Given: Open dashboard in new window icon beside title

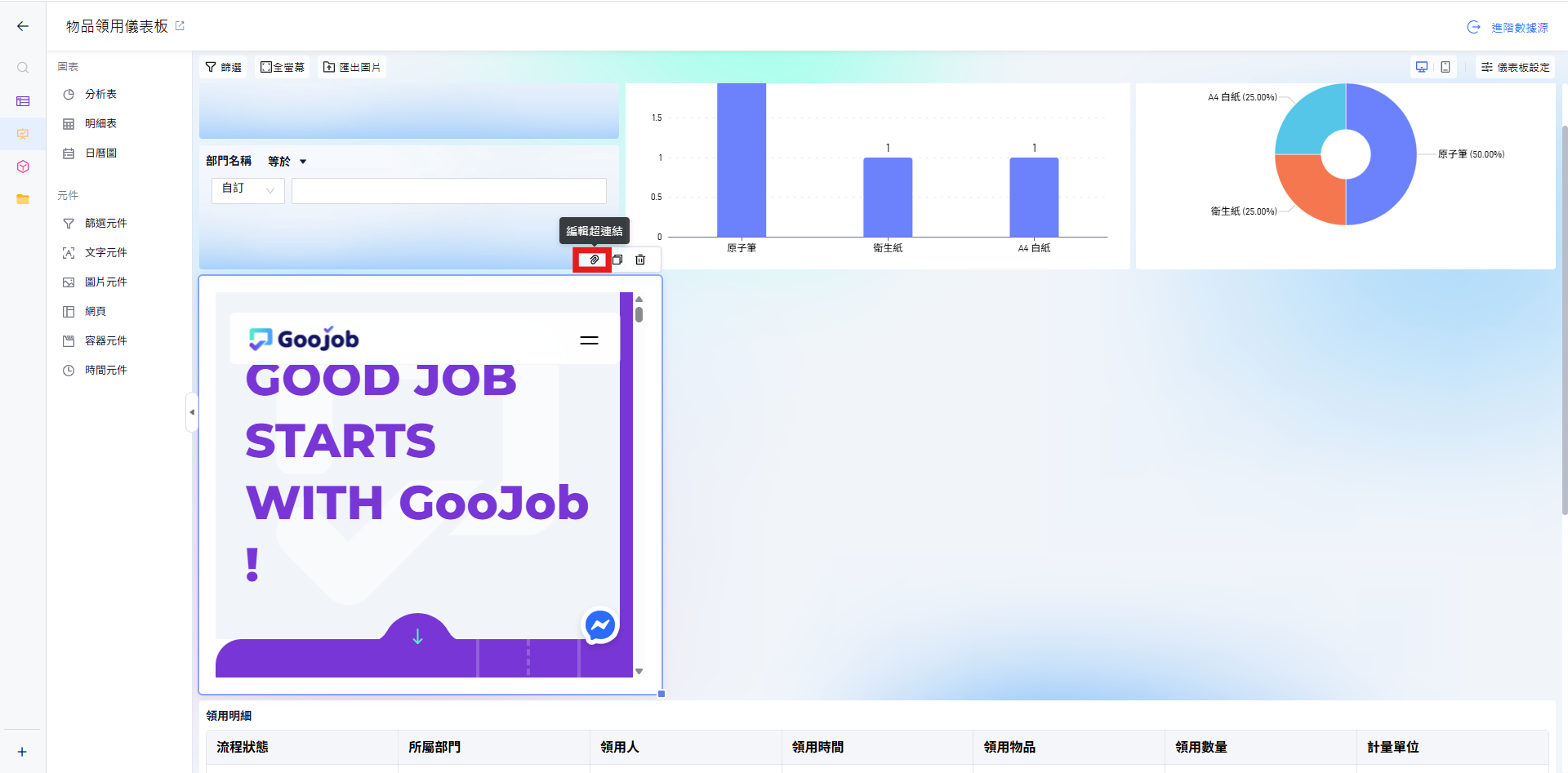Looking at the screenshot, I should 180,26.
